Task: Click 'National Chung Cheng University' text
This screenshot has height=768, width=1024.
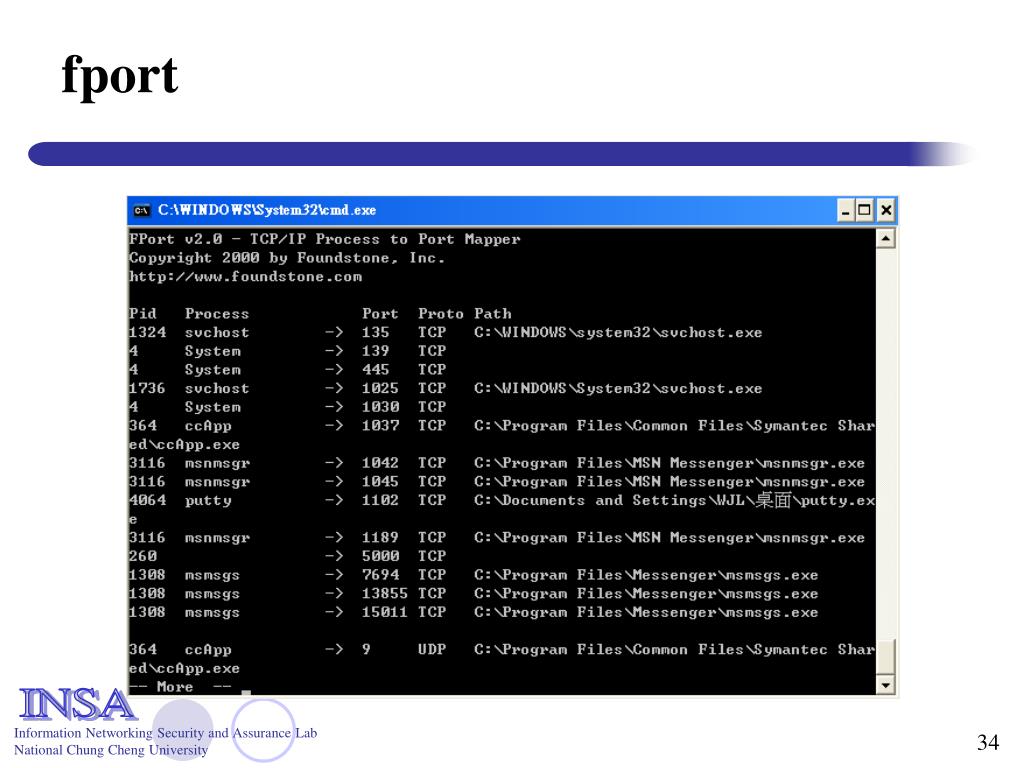Action: click(x=111, y=750)
